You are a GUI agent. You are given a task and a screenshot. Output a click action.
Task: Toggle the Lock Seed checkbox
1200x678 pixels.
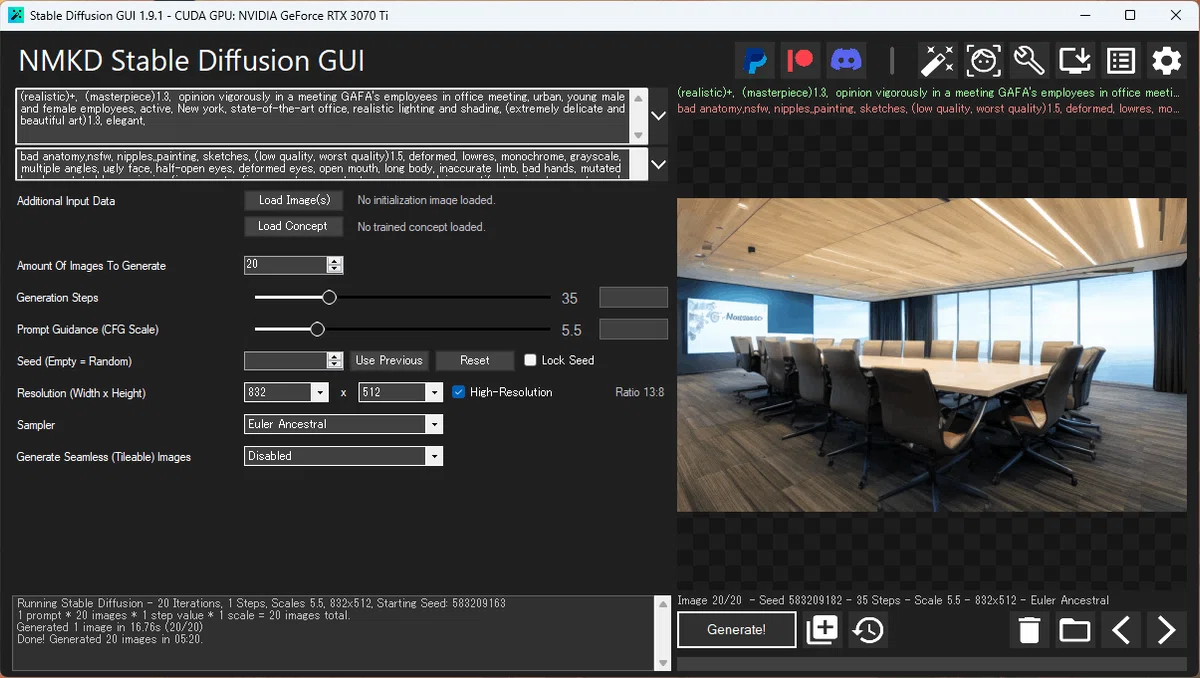(530, 360)
